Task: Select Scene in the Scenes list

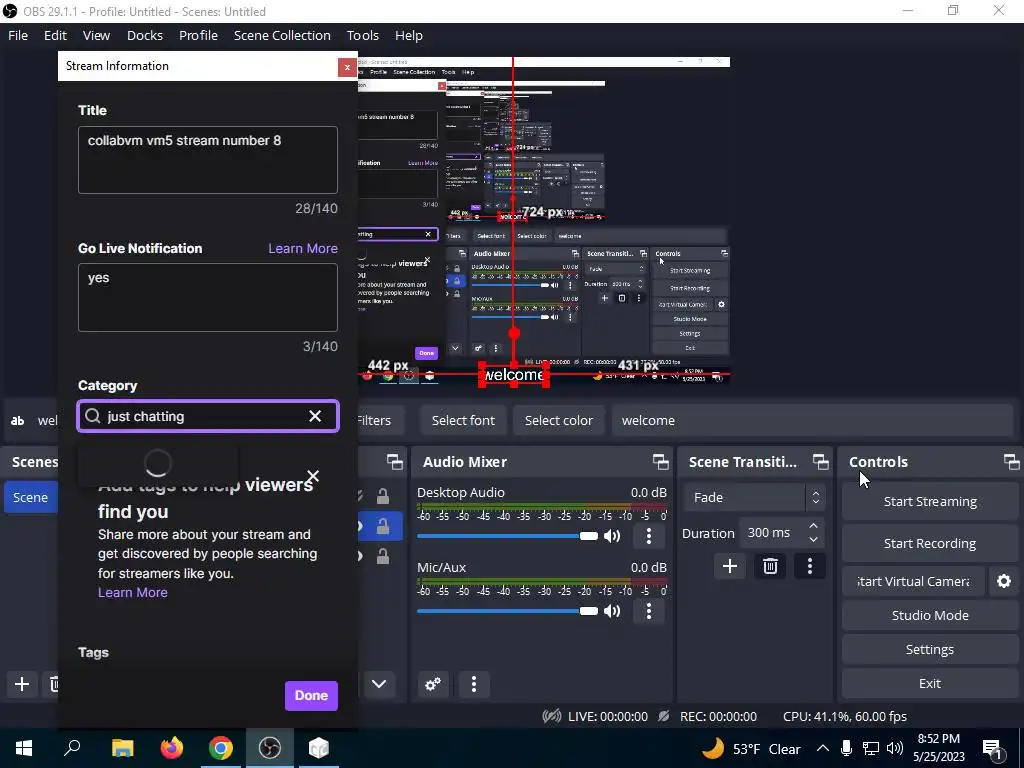Action: (x=31, y=498)
